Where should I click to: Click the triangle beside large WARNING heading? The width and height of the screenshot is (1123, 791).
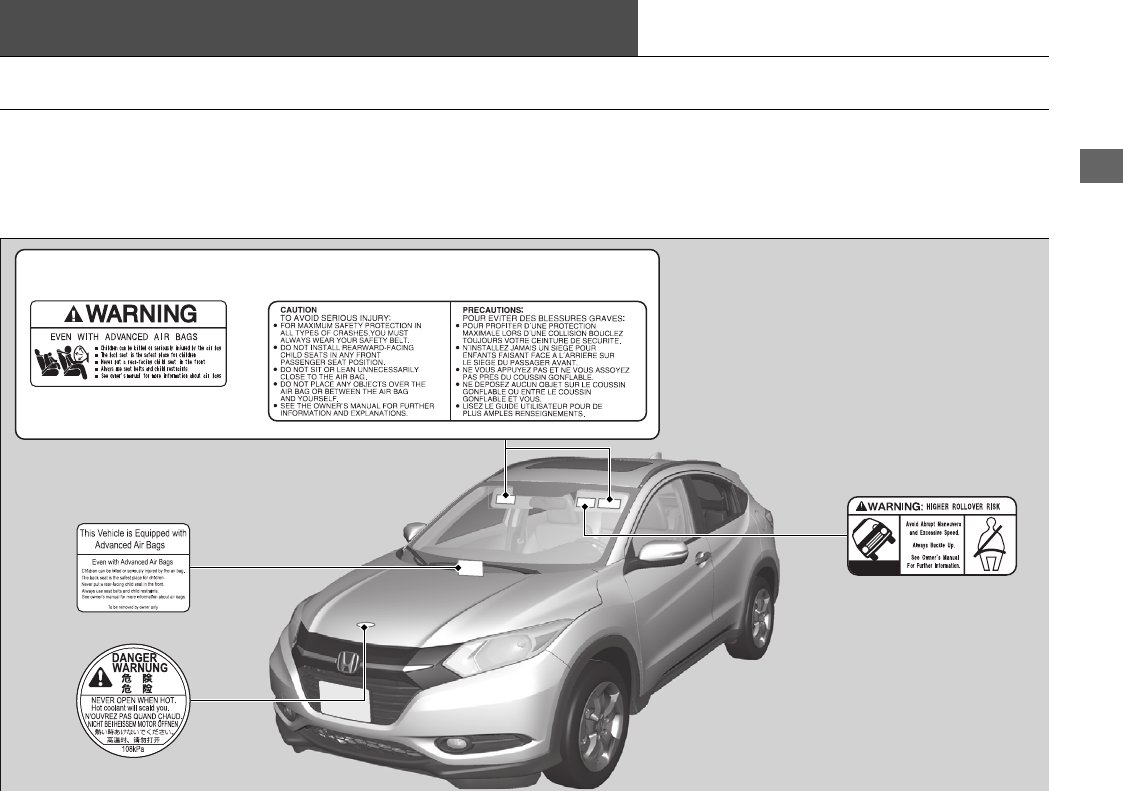pos(74,314)
